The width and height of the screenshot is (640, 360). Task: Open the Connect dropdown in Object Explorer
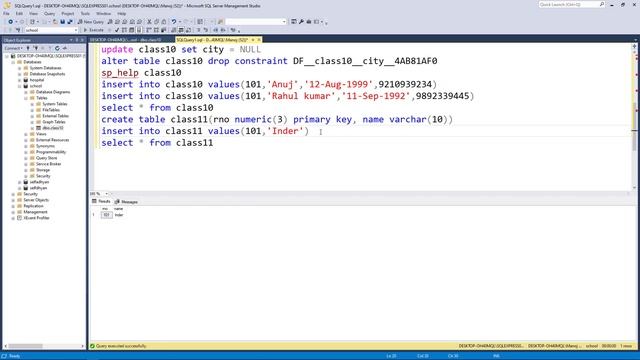[13, 48]
